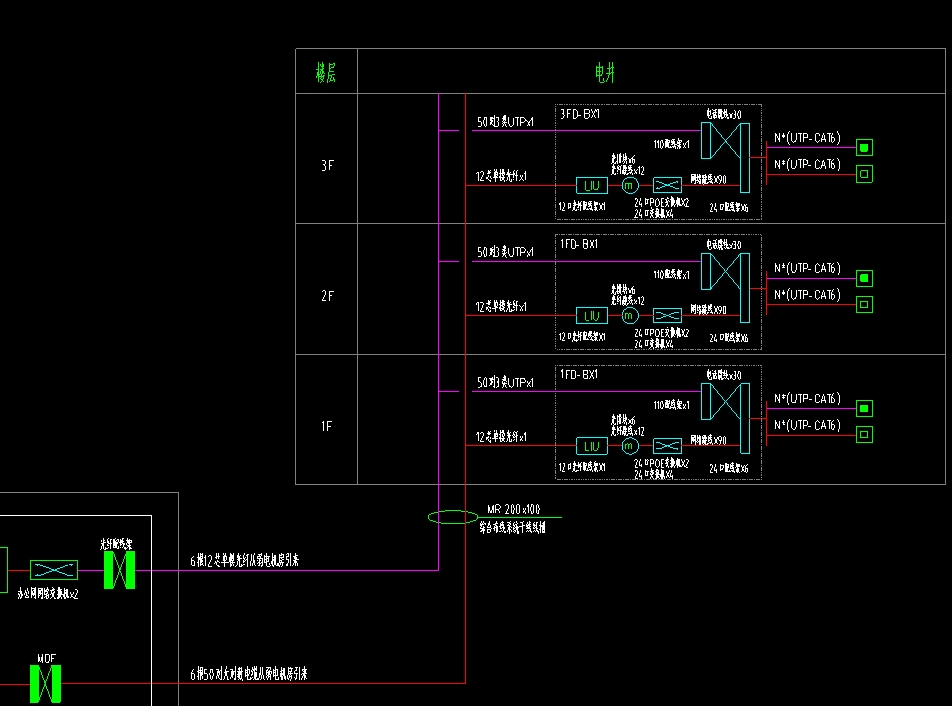Select the green MDF frame symbol
Viewport: 952px width, 706px height.
click(46, 684)
